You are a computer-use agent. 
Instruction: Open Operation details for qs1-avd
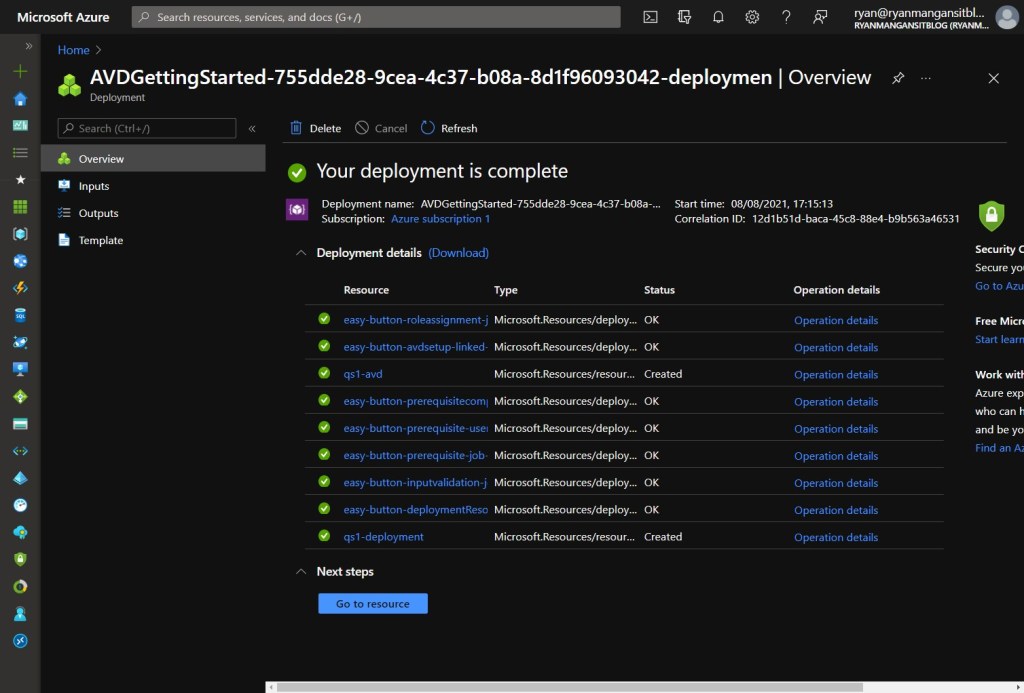[836, 374]
